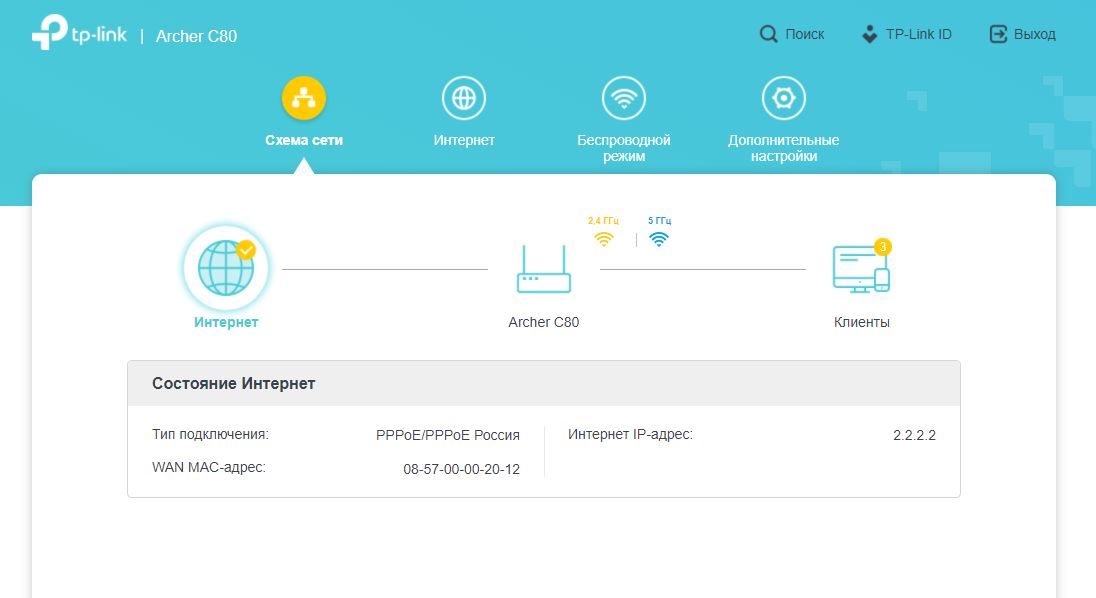This screenshot has height=598, width=1096.
Task: Open the Клиенты devices icon
Action: pos(861,268)
